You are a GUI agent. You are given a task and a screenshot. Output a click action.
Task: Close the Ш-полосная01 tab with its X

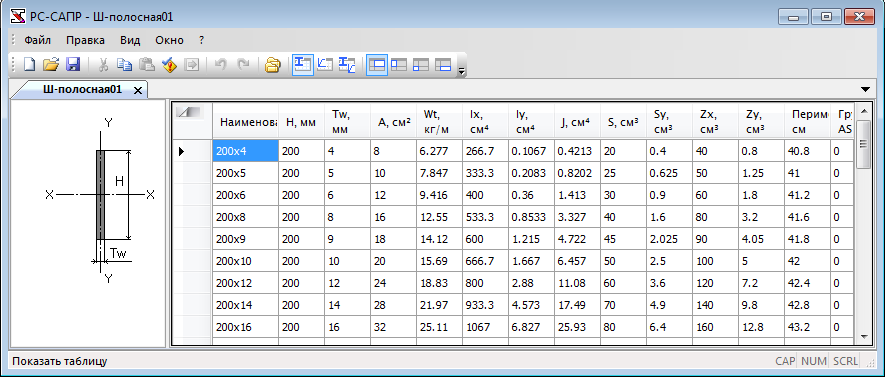pos(137,90)
